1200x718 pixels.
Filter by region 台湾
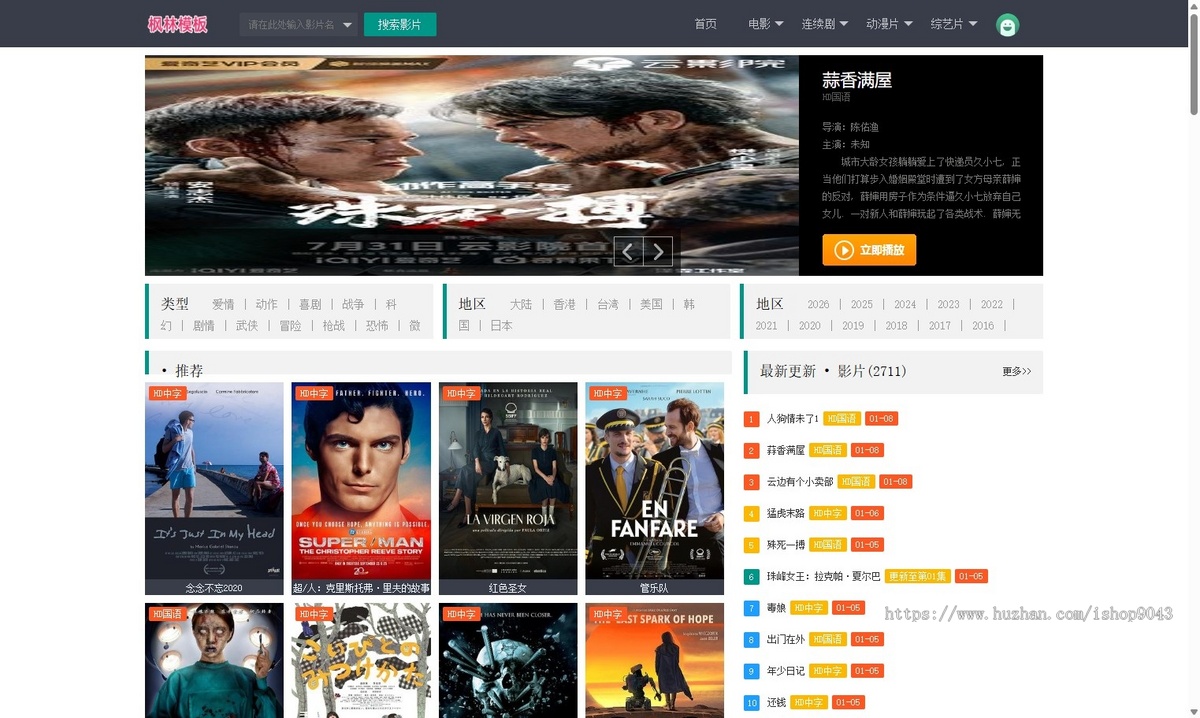[x=608, y=304]
